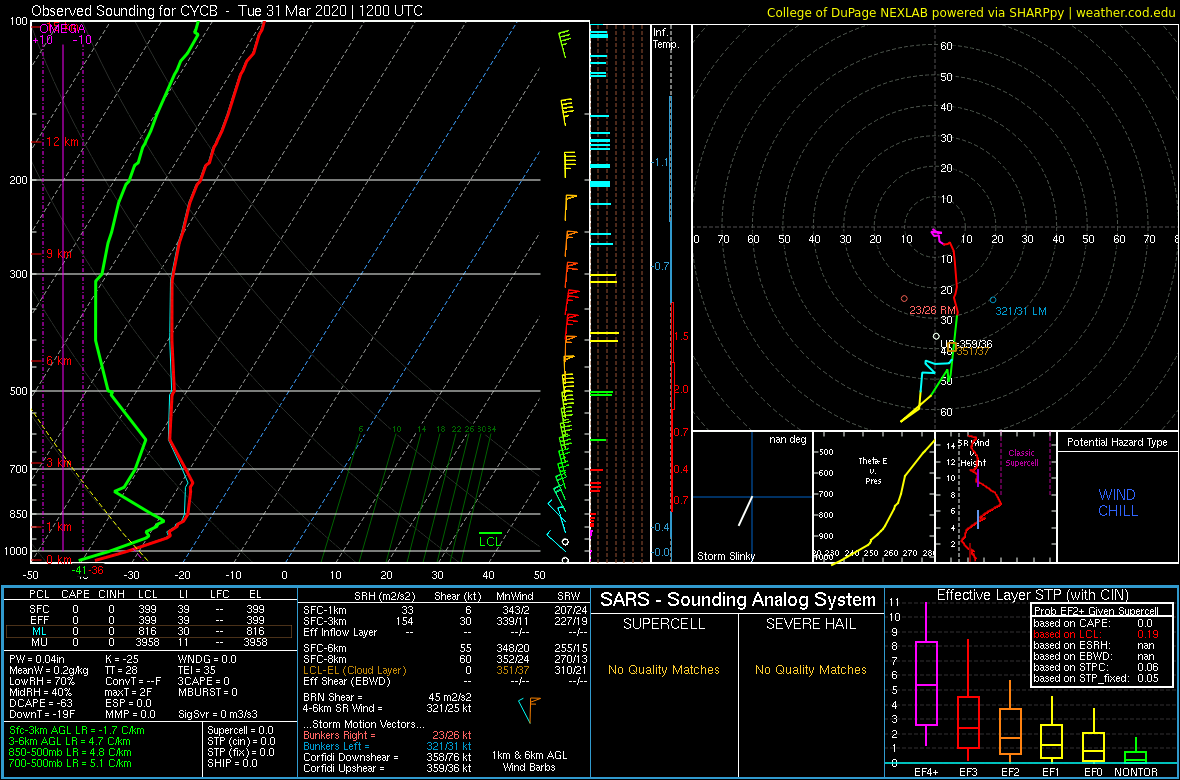
Task: Click the green LCL marker on skew-T
Action: point(490,538)
